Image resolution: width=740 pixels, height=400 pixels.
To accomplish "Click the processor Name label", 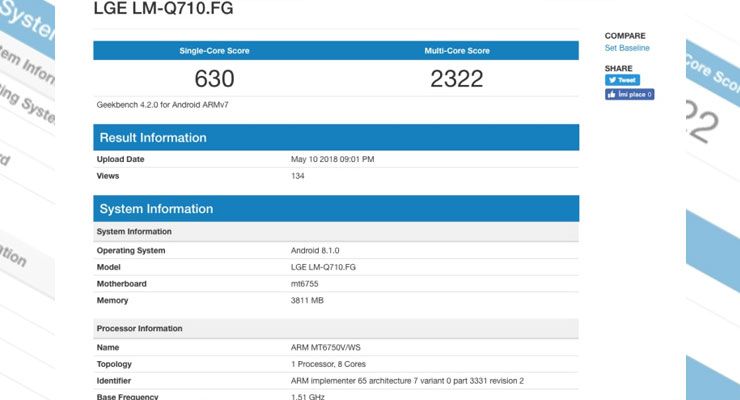I will (x=108, y=348).
